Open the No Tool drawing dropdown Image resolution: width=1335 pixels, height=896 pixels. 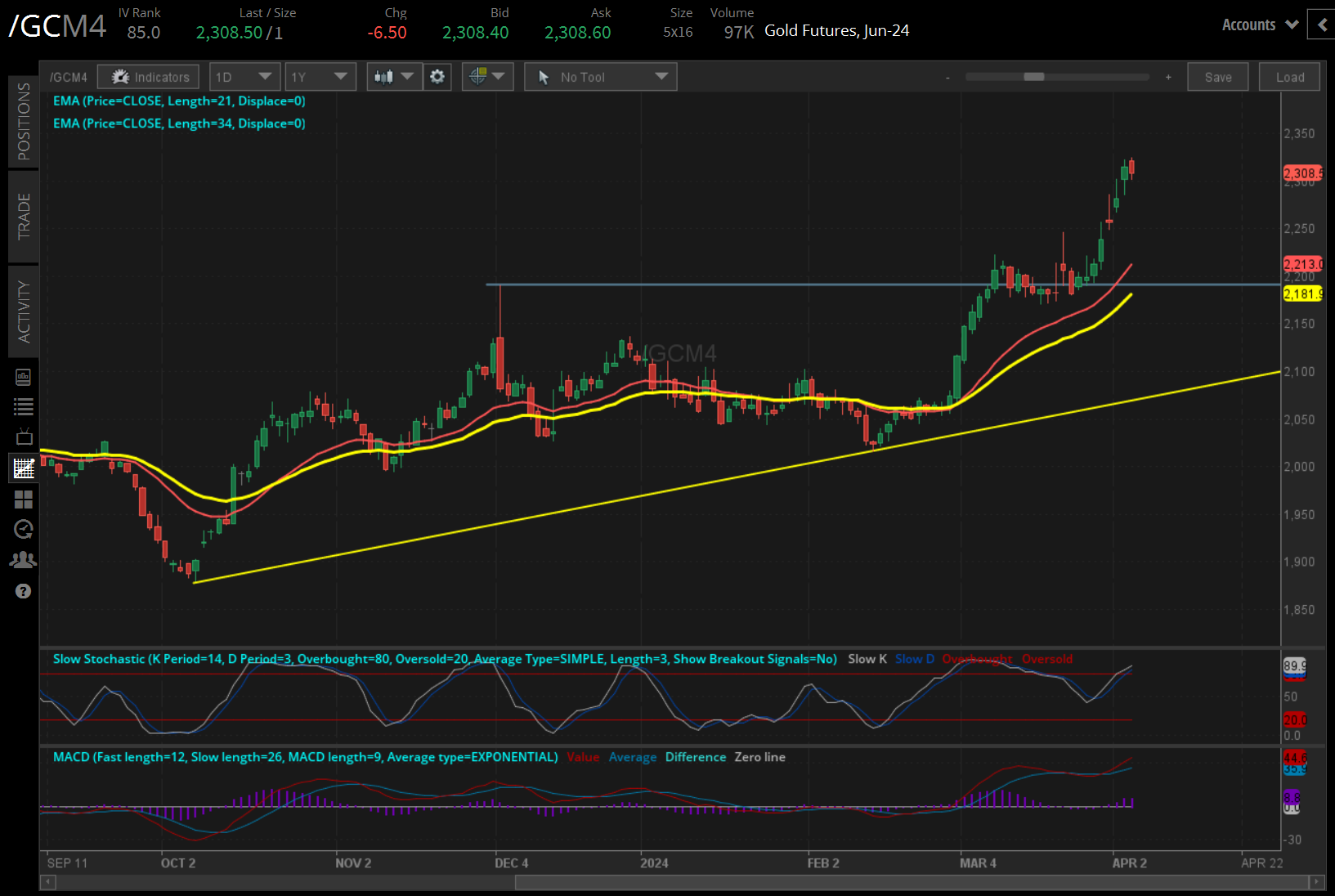pos(600,77)
